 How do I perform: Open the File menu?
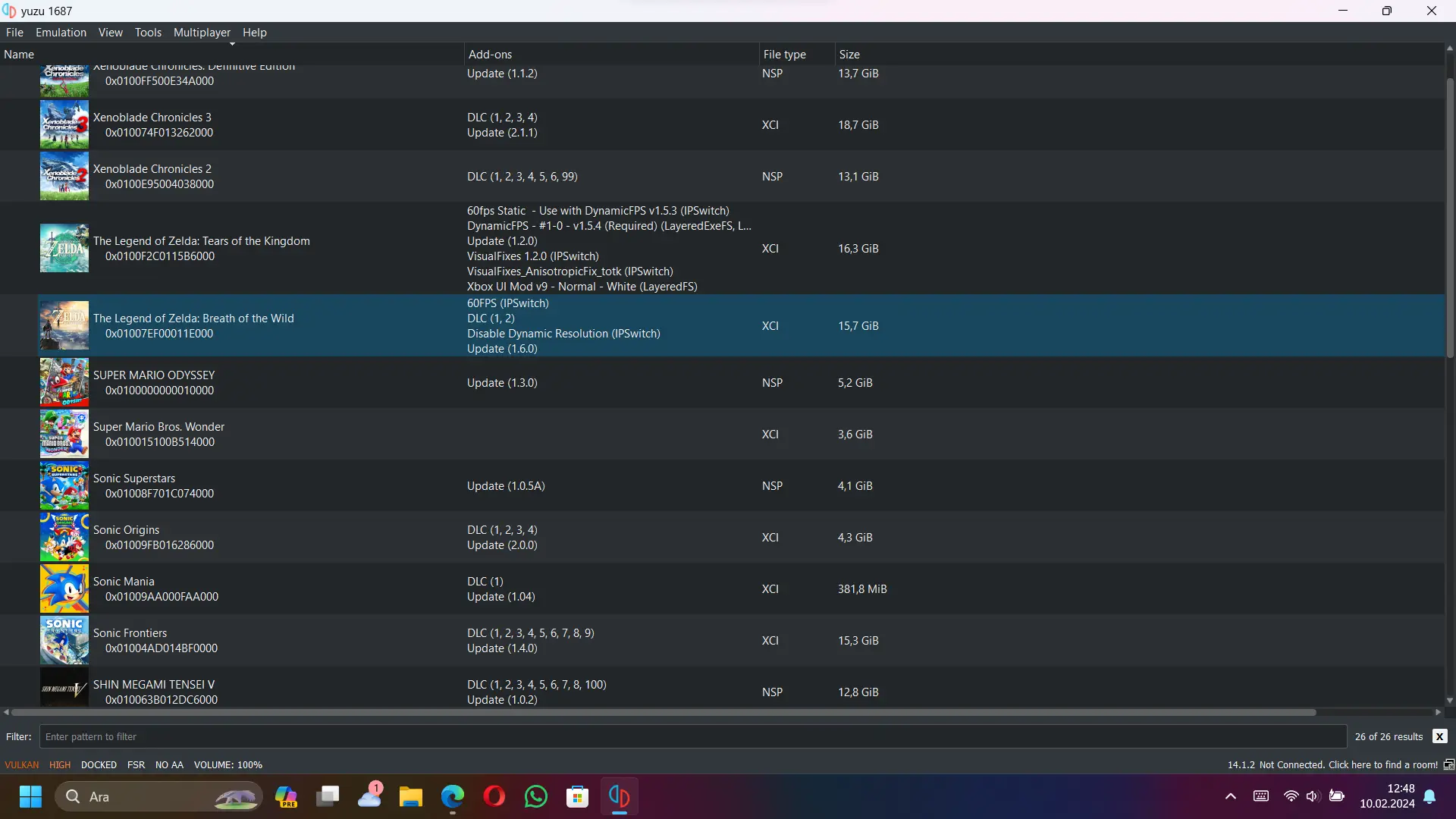tap(14, 33)
